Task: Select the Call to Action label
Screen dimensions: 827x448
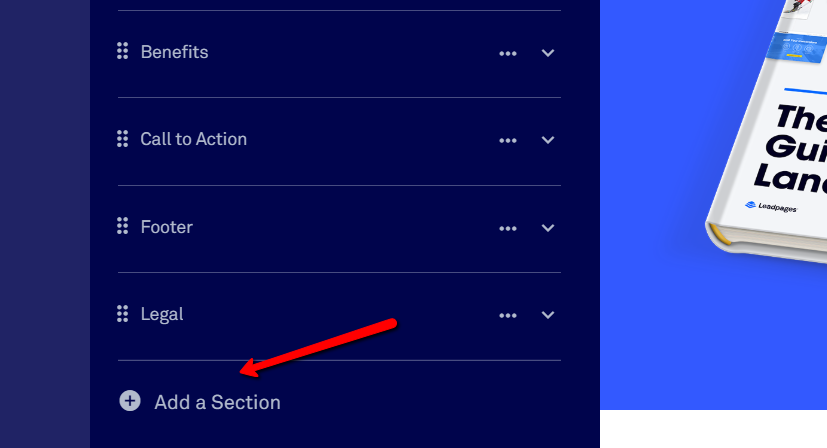Action: click(x=193, y=139)
